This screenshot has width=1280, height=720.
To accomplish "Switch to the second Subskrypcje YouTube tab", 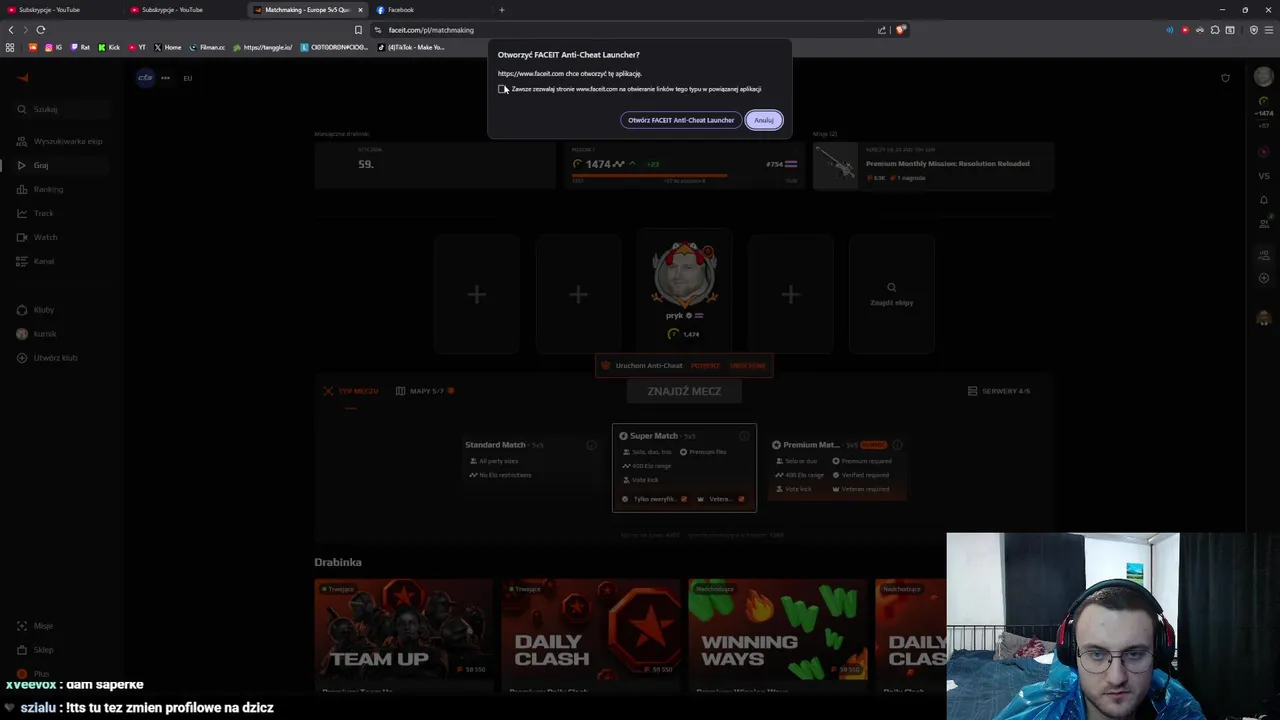I will click(x=183, y=10).
